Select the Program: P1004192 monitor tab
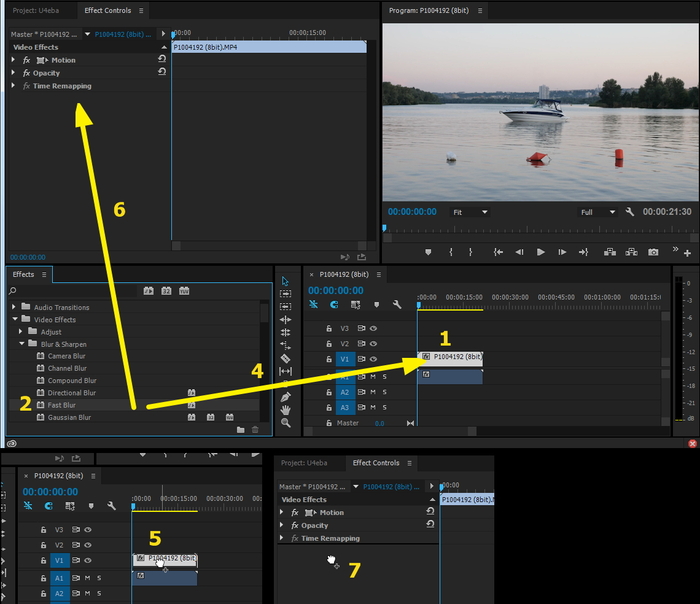This screenshot has width=700, height=604. (431, 11)
